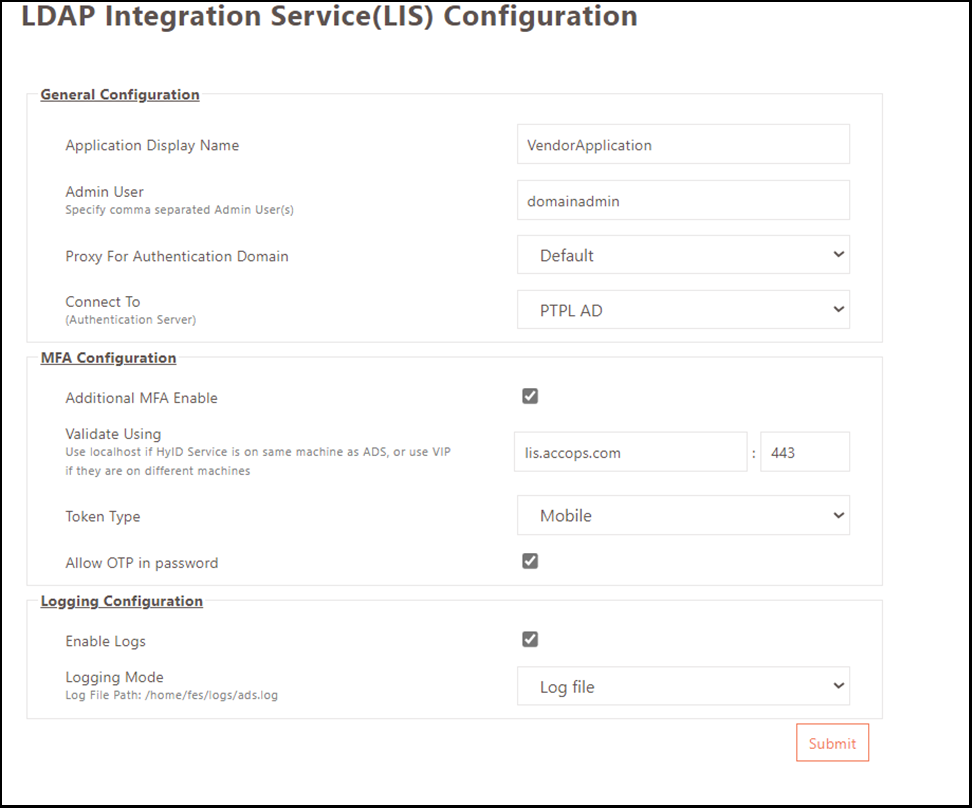Focus the Admin User input box

(x=683, y=200)
